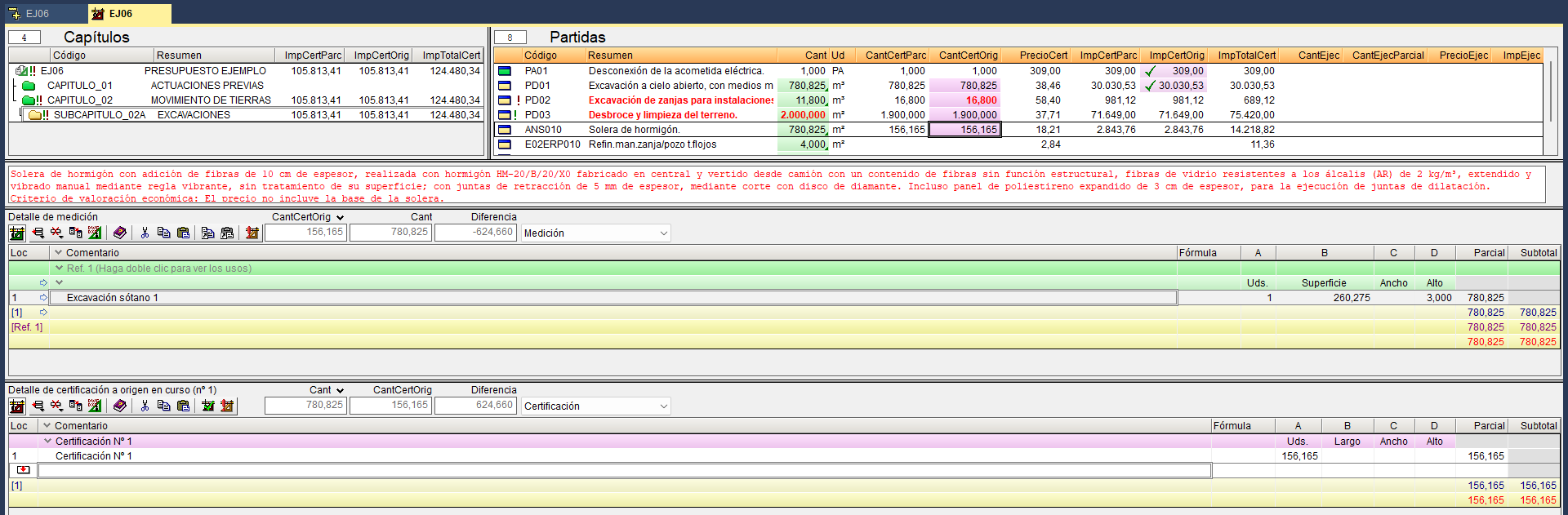Click the flag icon of ANS010 row
The width and height of the screenshot is (1568, 515).
(505, 130)
